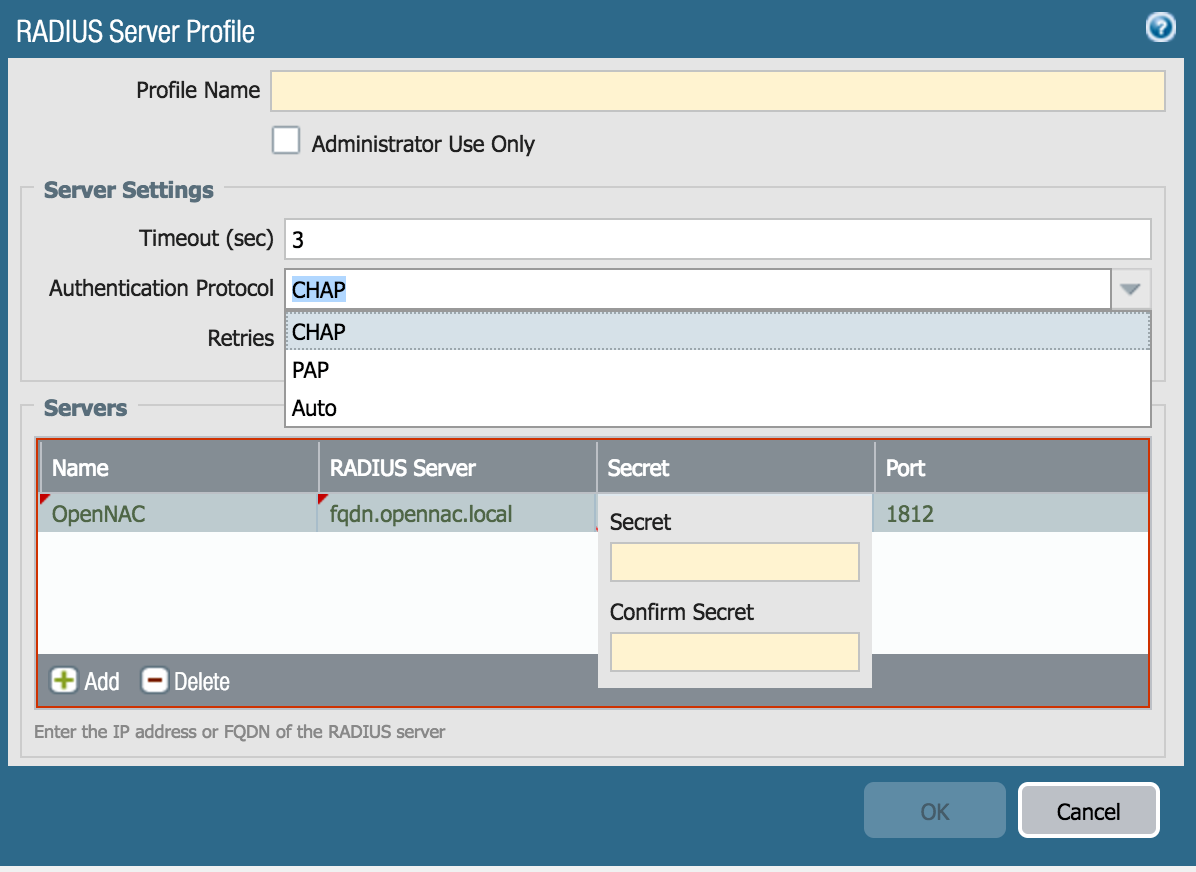Click the green plus Add icon
1196x872 pixels.
point(64,681)
